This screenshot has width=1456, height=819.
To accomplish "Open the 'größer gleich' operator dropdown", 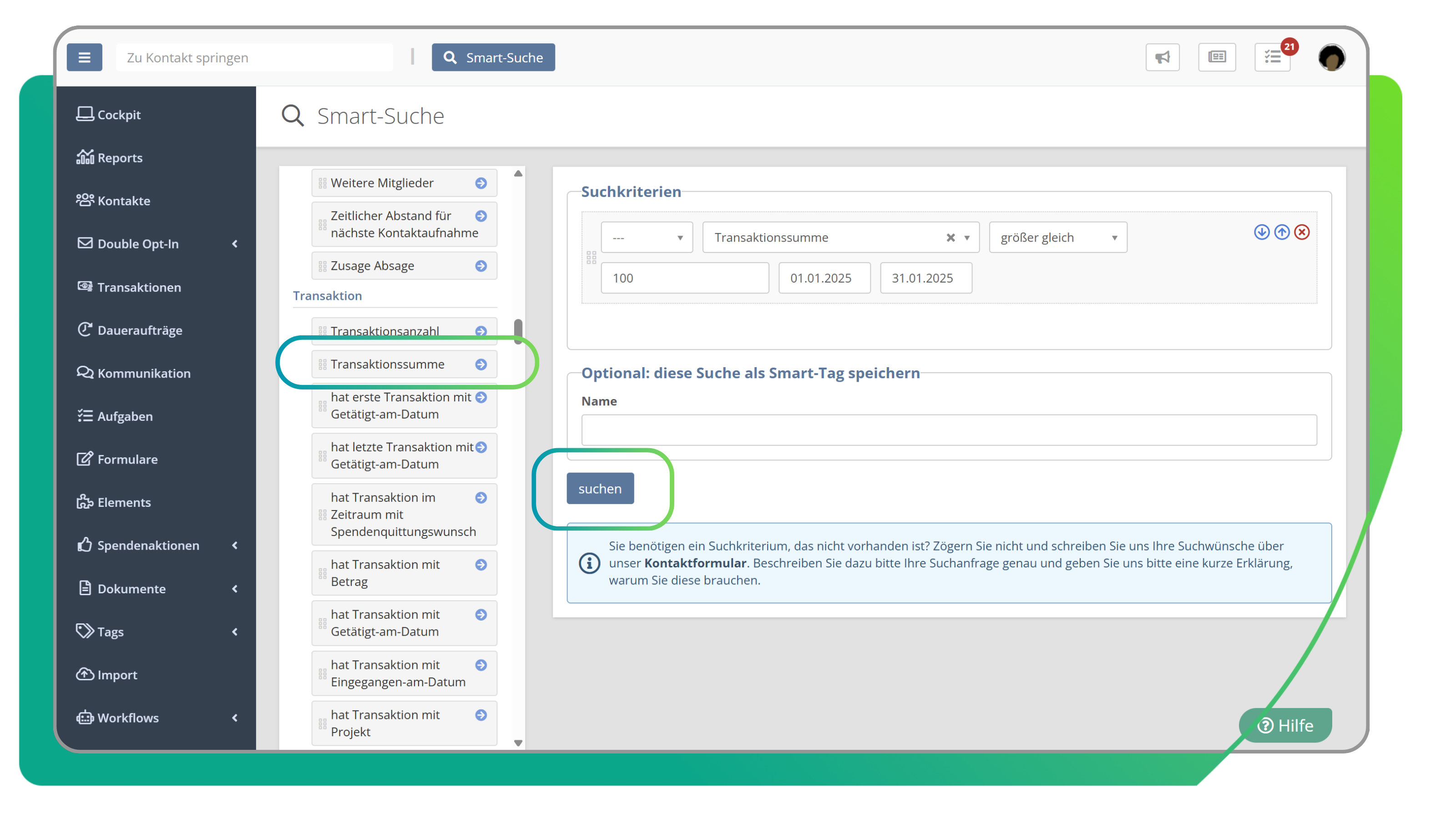I will [x=1057, y=238].
